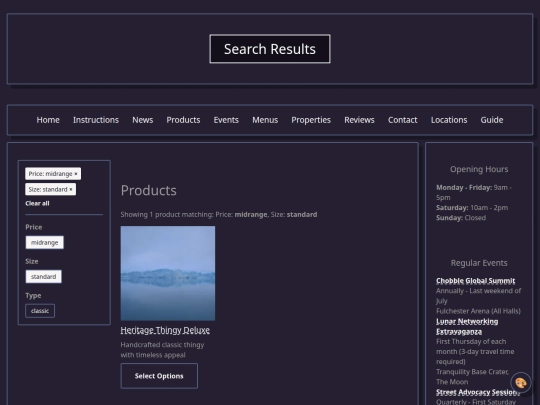540x405 pixels.
Task: Click the Regular Events sidebar heading
Action: point(479,263)
